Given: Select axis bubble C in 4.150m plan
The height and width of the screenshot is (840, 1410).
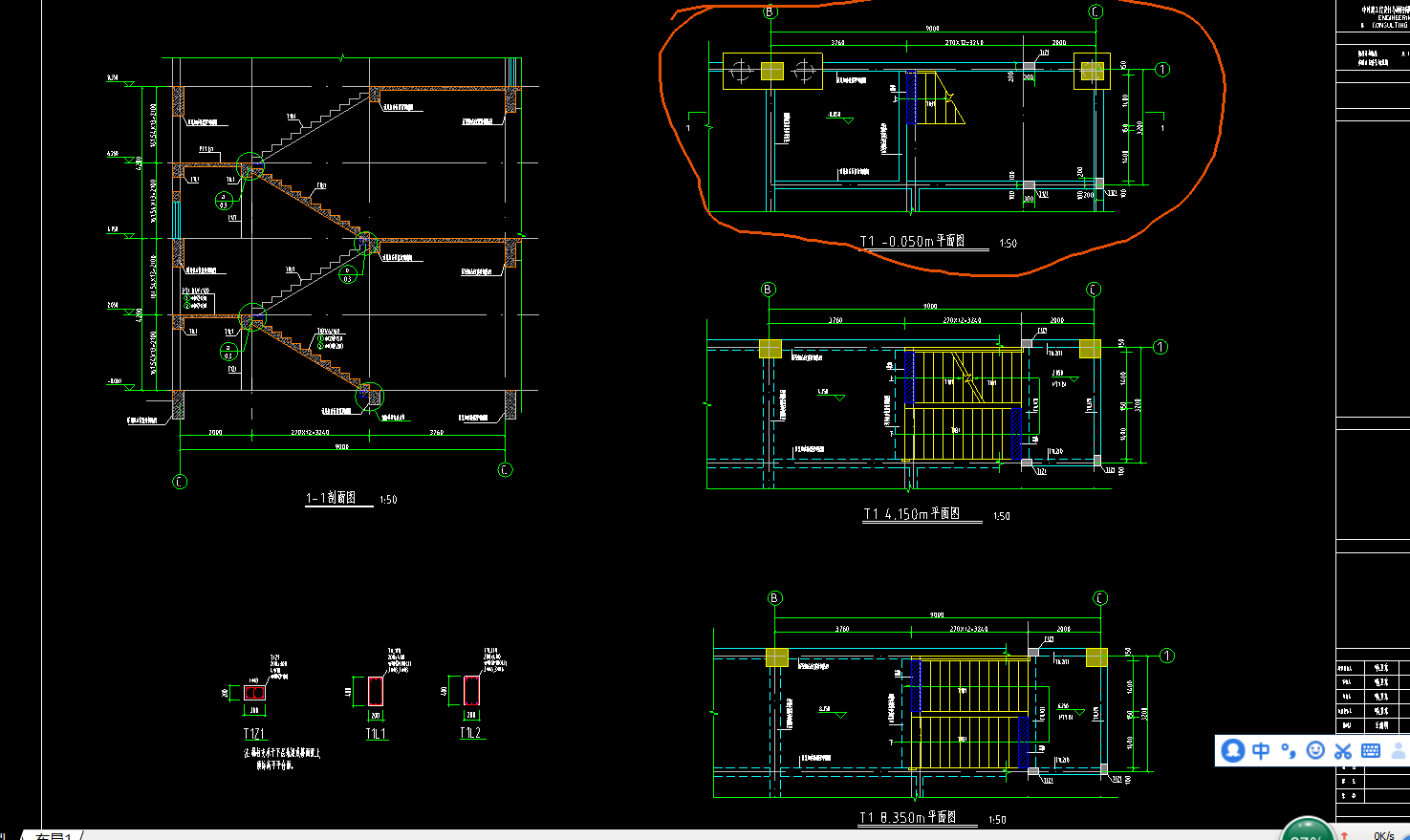Looking at the screenshot, I should point(1094,290).
